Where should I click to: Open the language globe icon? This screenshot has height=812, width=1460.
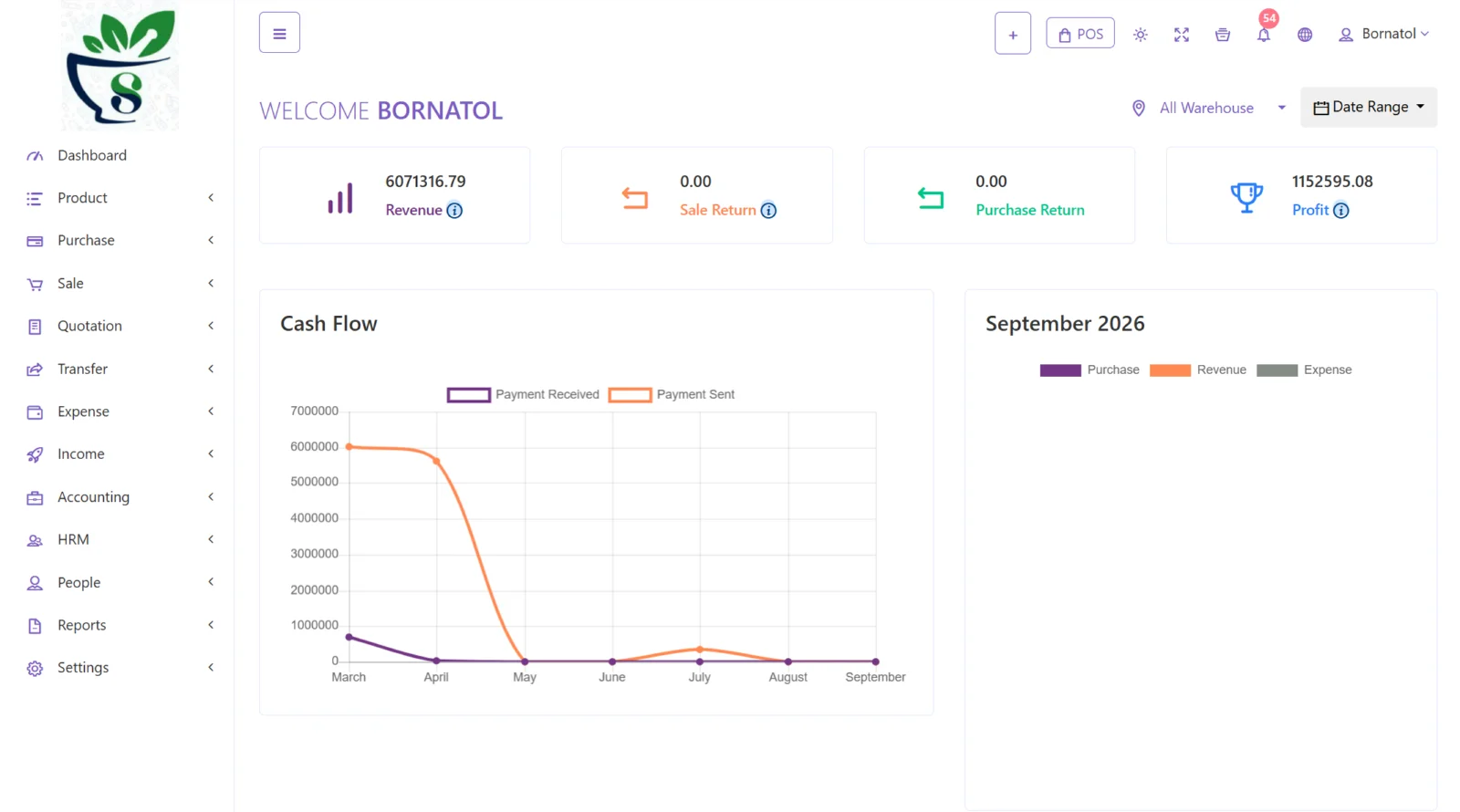(x=1305, y=35)
